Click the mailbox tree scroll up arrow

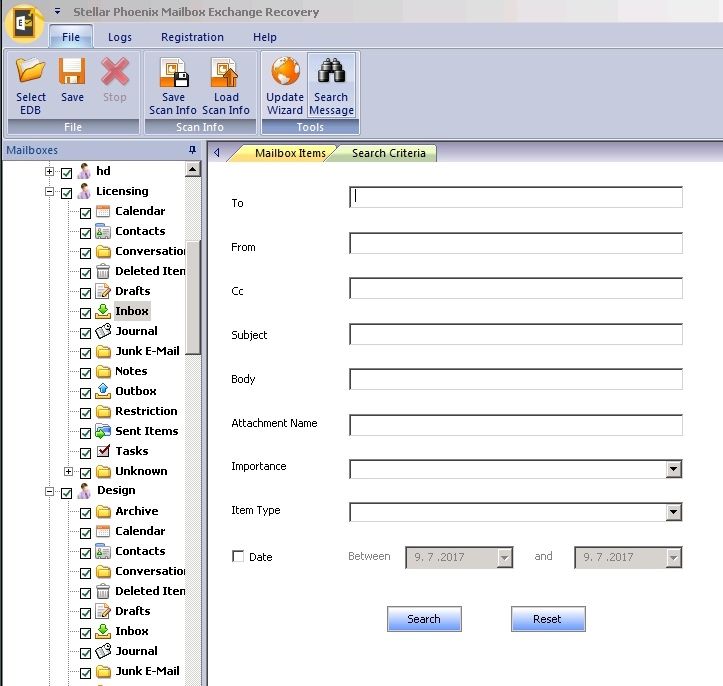(x=193, y=169)
